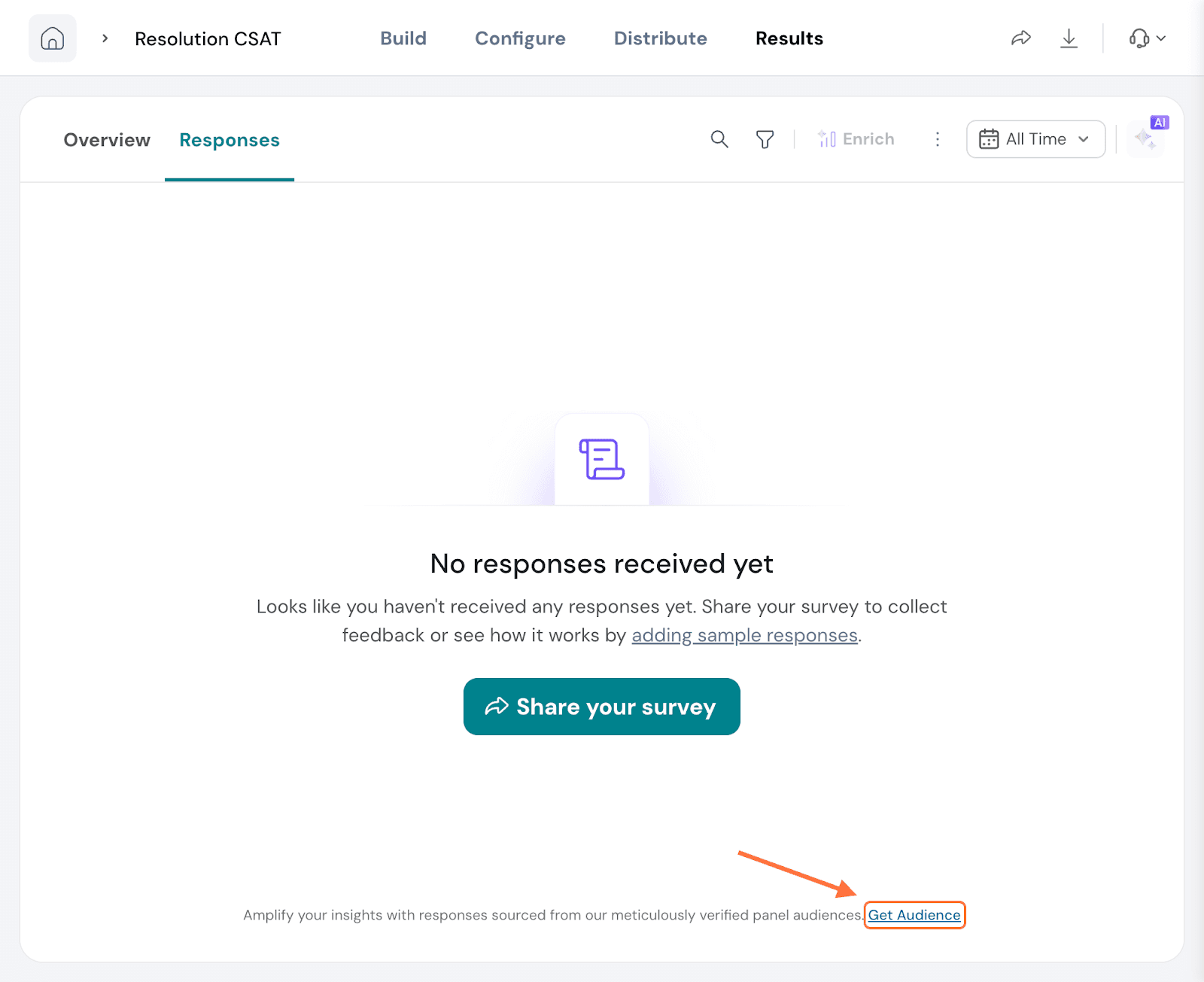Click the home icon button
Image resolution: width=1204 pixels, height=982 pixels.
[52, 38]
